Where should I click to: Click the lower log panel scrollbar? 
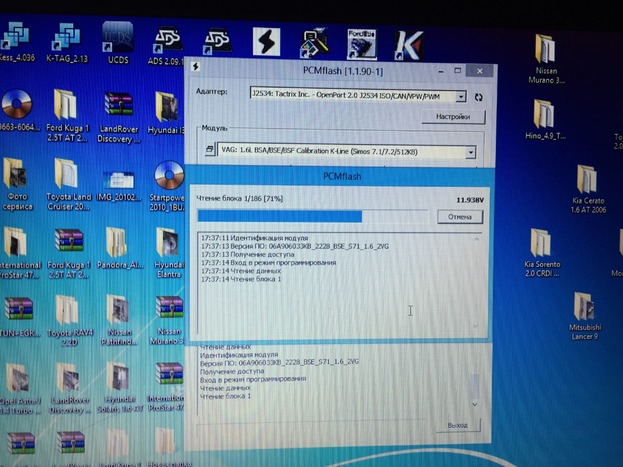point(474,375)
